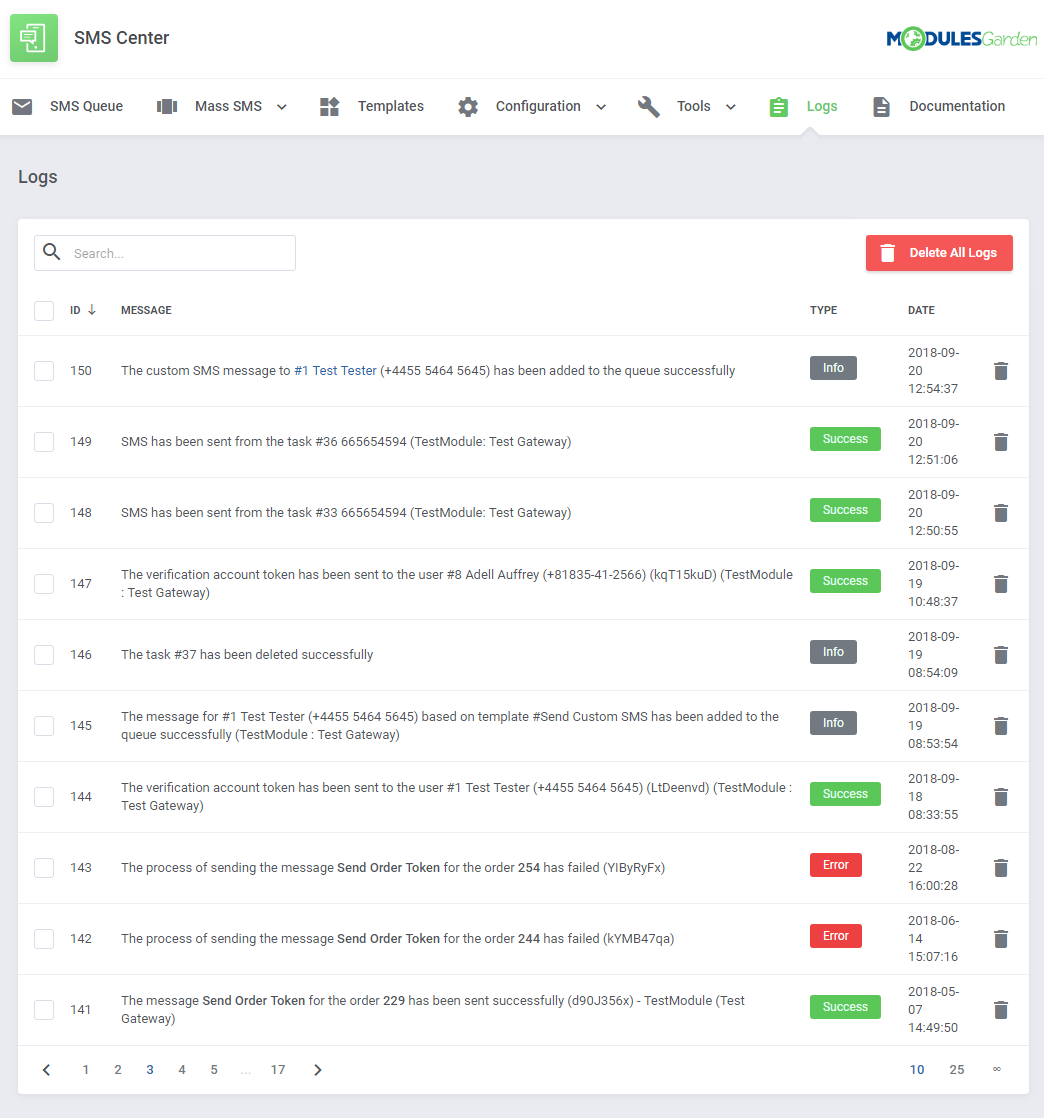This screenshot has height=1118, width=1044.
Task: Open the Logs menu item
Action: (822, 106)
